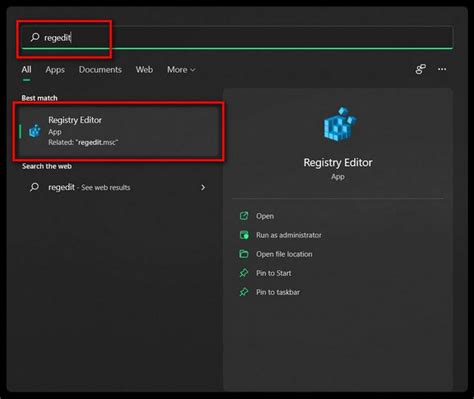This screenshot has width=474, height=399.
Task: Click the search box containing regedit
Action: (237, 37)
